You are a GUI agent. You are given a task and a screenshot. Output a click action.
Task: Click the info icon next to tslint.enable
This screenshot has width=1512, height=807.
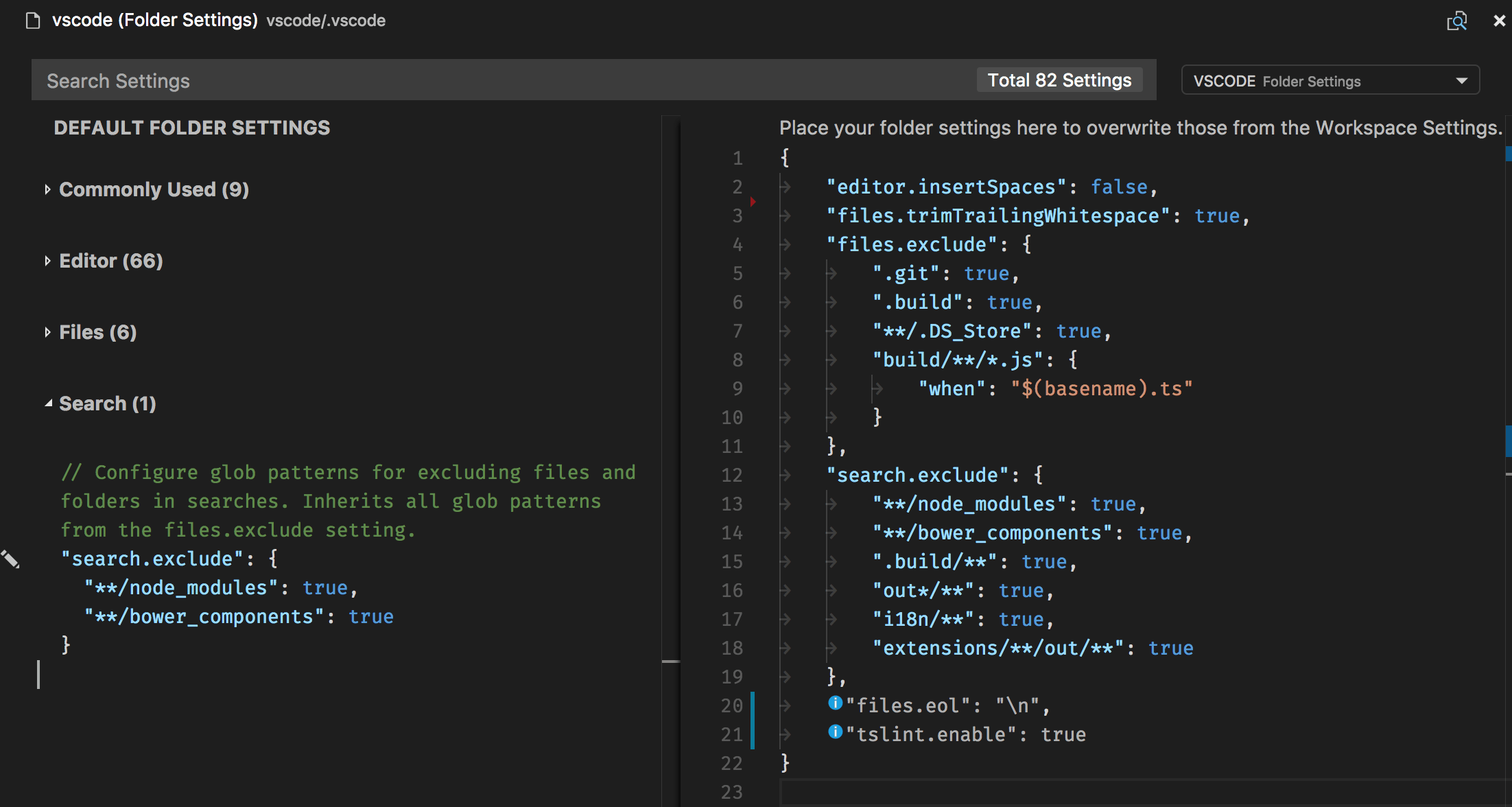pos(835,732)
